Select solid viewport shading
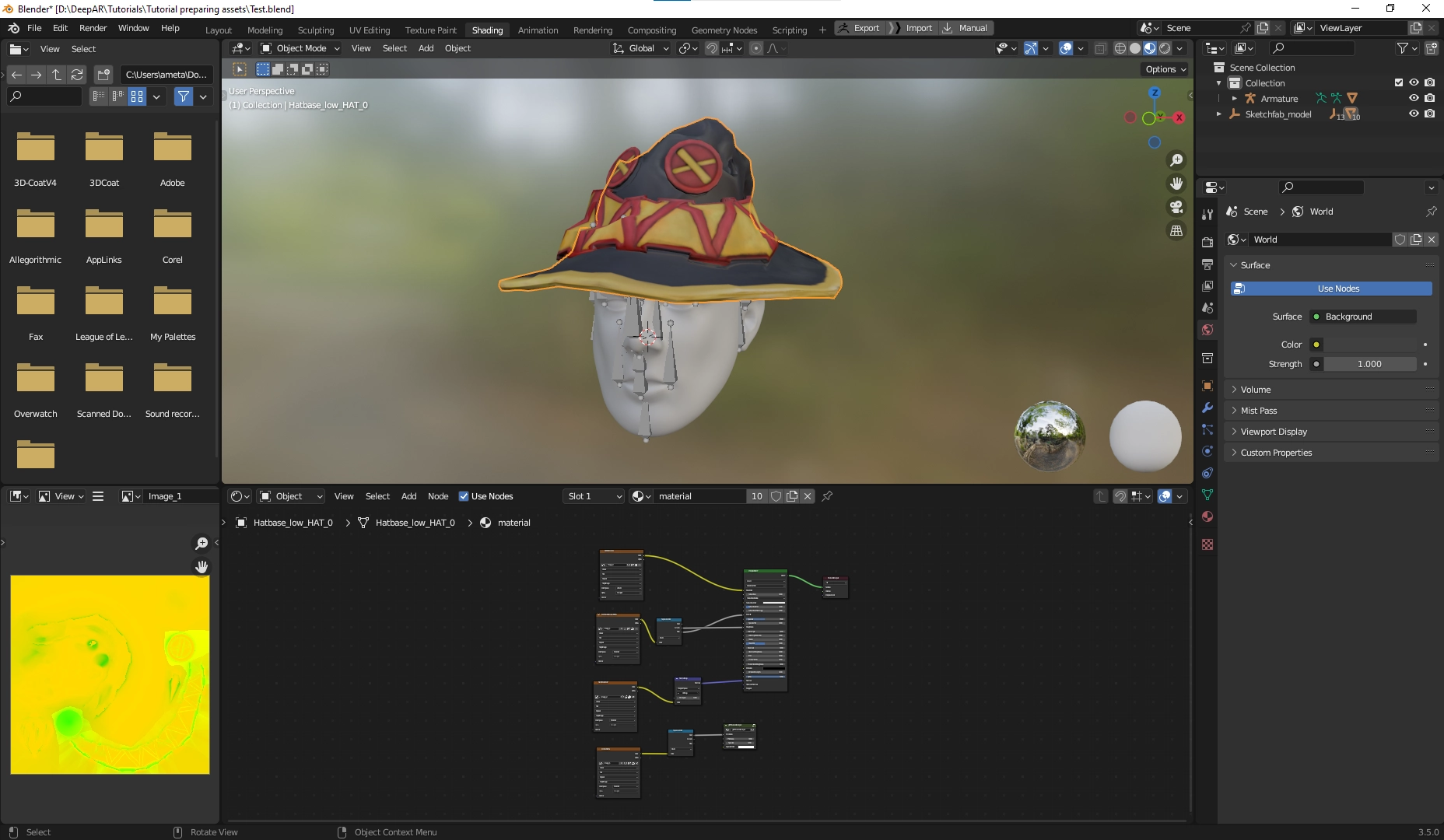 coord(1135,48)
